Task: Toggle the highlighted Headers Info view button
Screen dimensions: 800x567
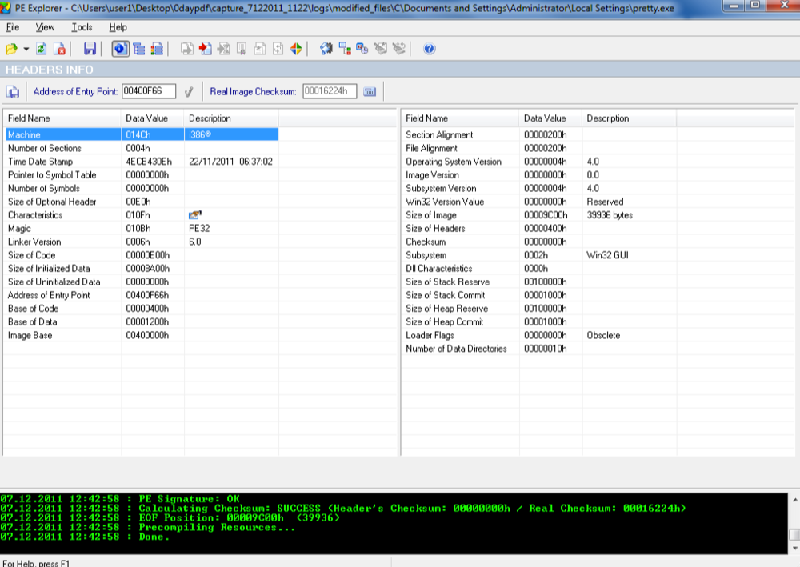Action: coord(120,48)
